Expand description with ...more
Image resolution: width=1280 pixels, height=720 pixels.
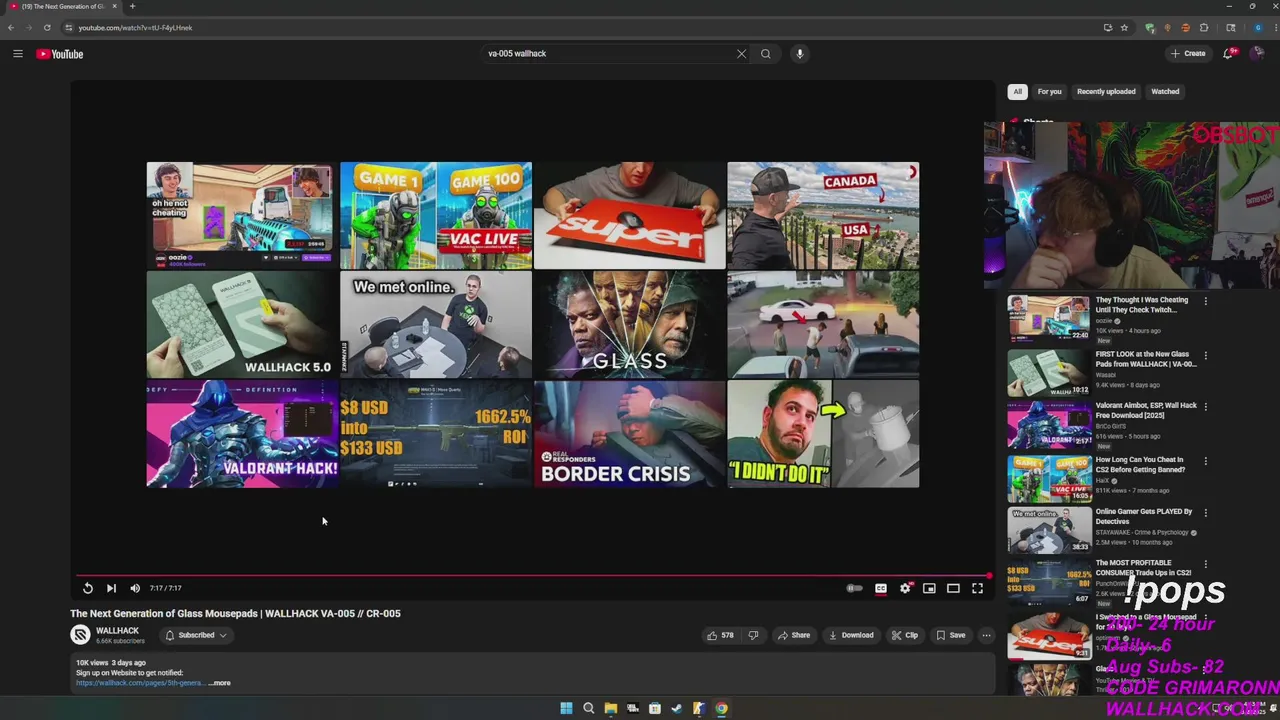(220, 683)
